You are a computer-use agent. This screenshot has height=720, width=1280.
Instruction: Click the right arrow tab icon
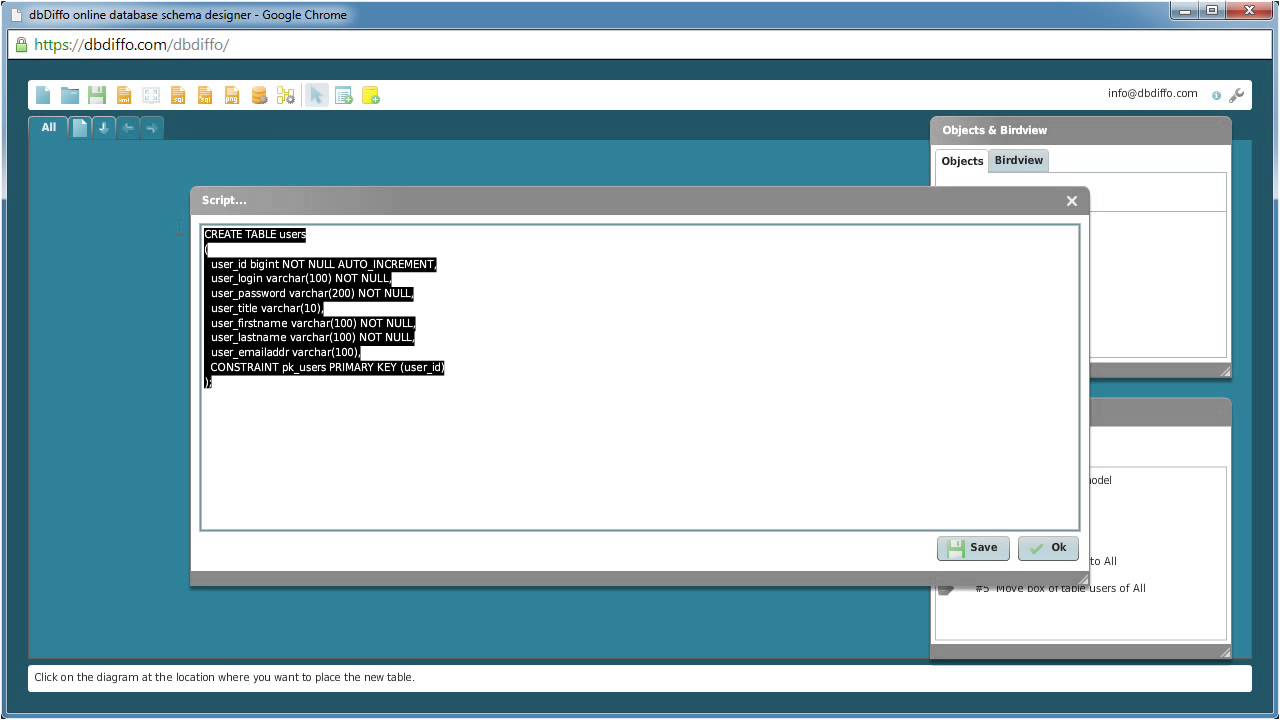pos(151,128)
